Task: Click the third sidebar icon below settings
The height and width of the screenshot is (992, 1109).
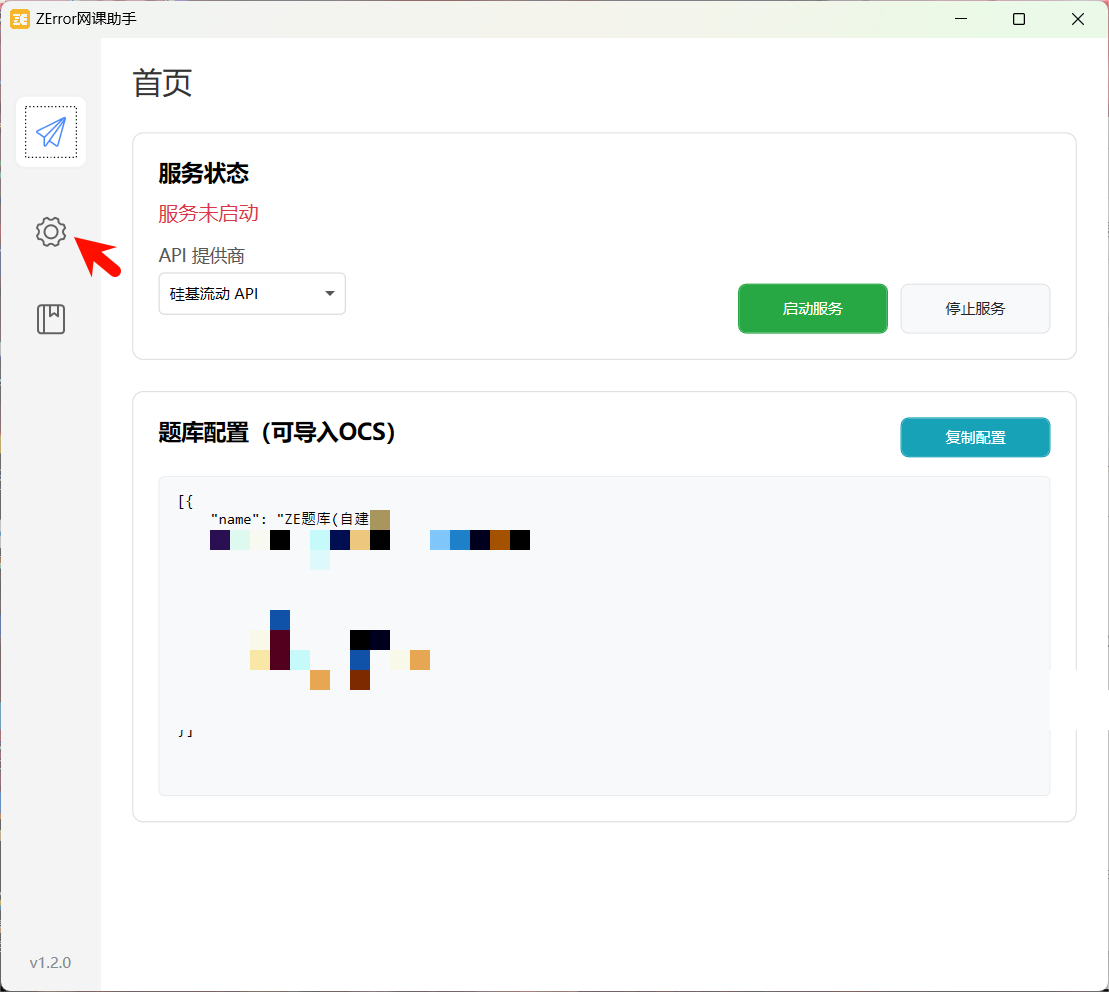Action: click(50, 318)
